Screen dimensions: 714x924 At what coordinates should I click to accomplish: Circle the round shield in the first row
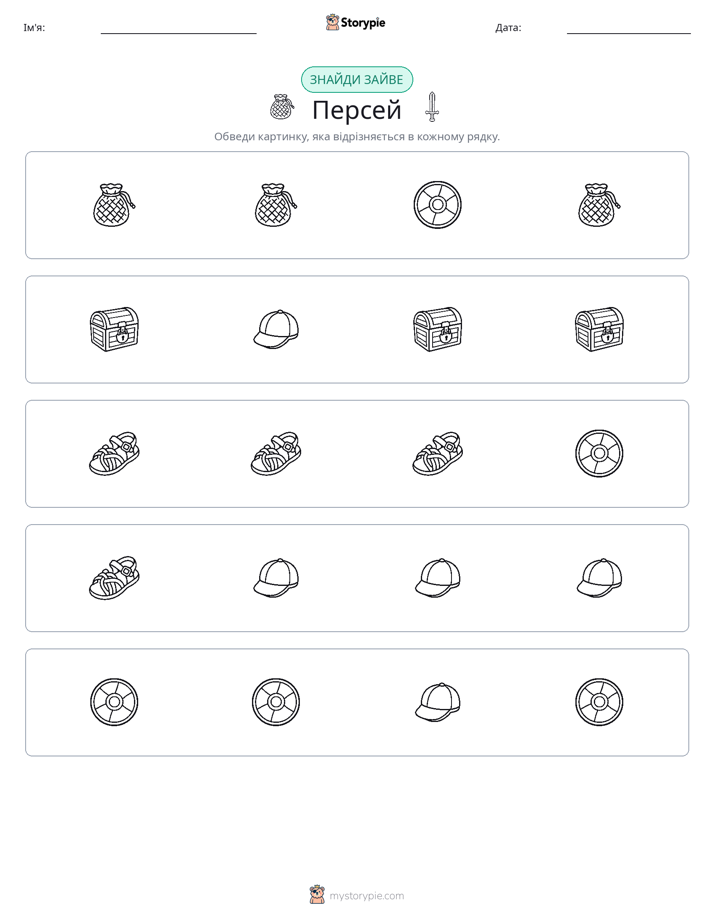pyautogui.click(x=437, y=204)
